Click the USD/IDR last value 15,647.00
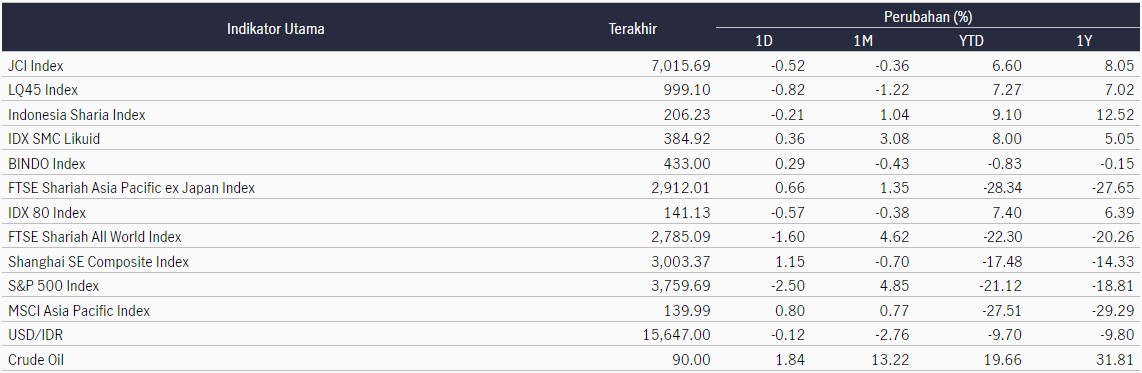1142x373 pixels. (x=680, y=335)
